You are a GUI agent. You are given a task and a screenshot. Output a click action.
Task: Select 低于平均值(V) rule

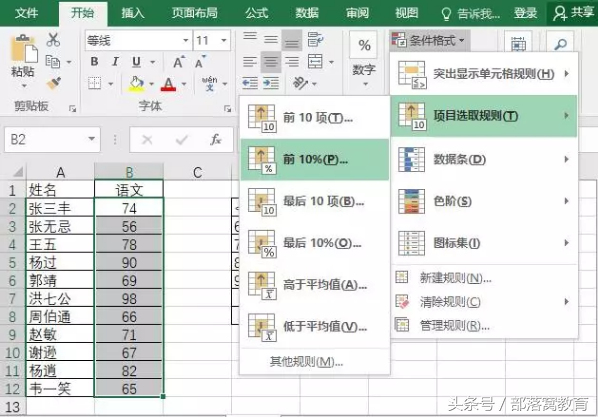[315, 327]
